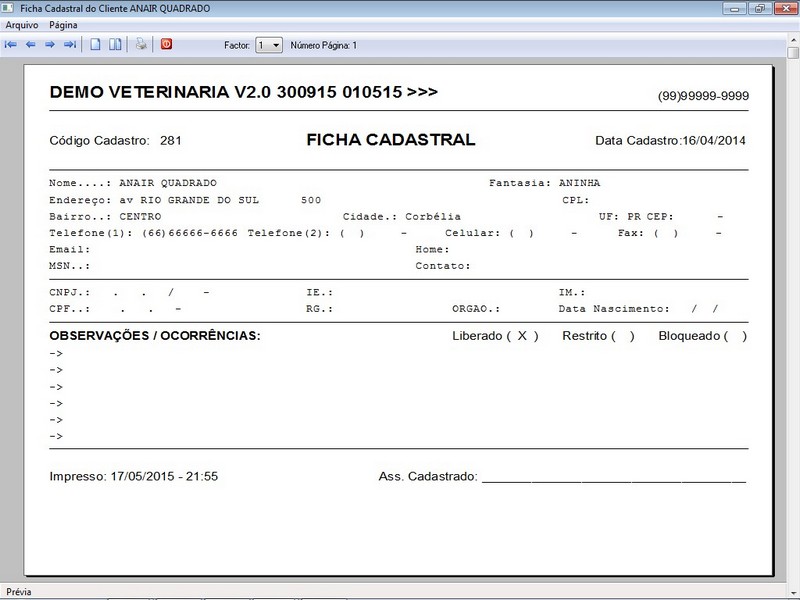Viewport: 800px width, 600px height.
Task: Click the printer icon
Action: pos(141,44)
